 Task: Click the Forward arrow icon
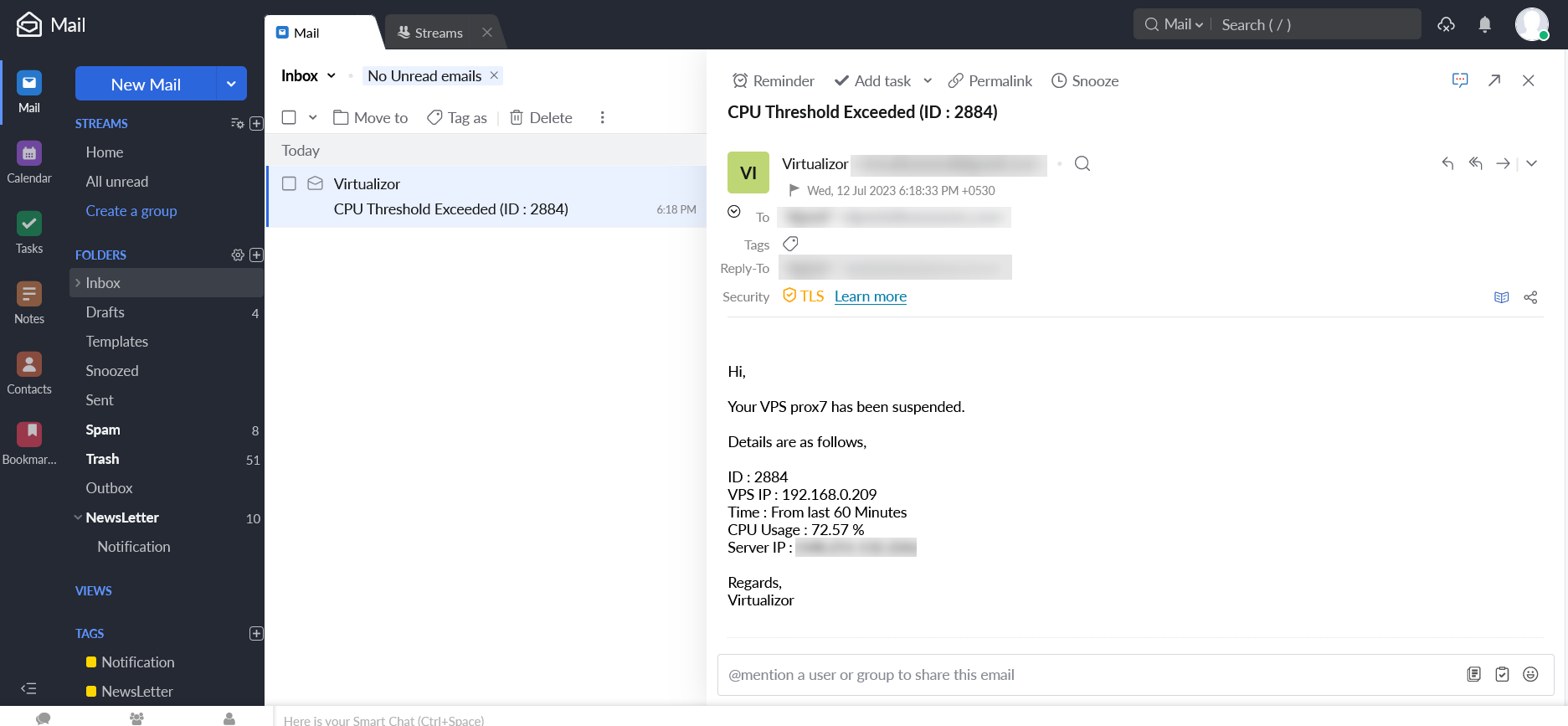coord(1504,163)
